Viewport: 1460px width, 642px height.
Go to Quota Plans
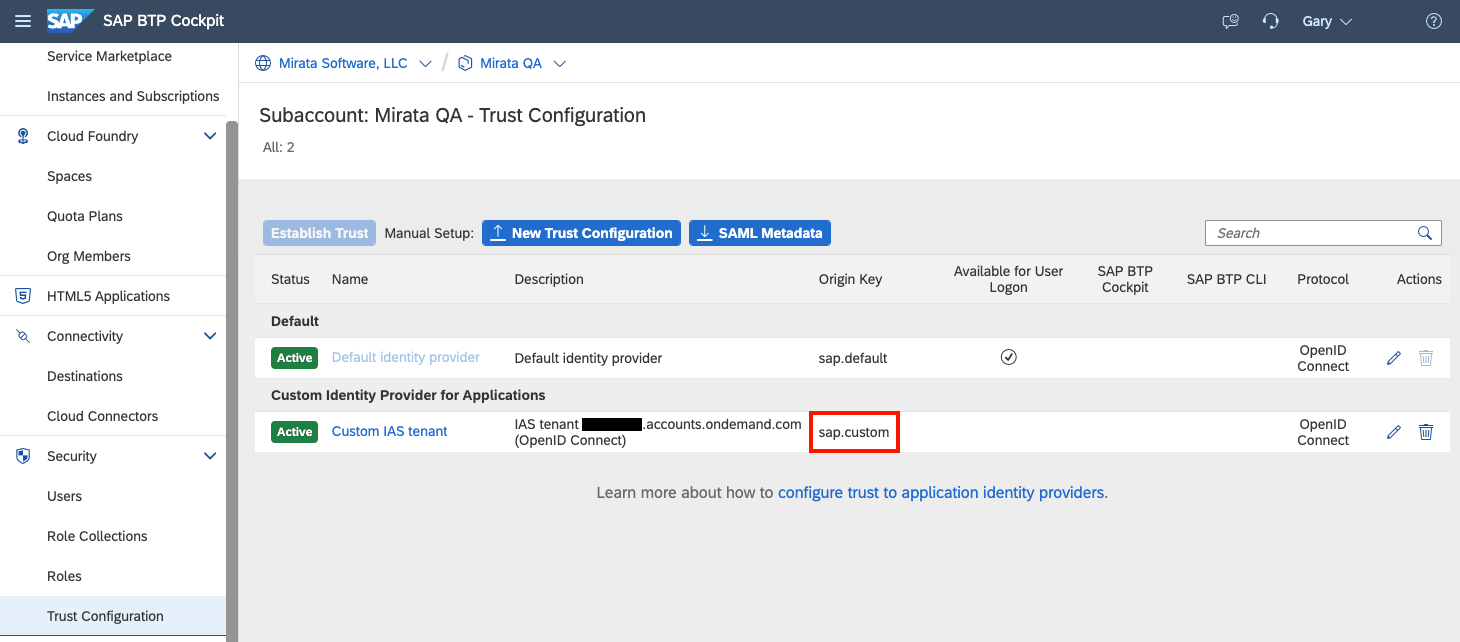click(x=85, y=216)
